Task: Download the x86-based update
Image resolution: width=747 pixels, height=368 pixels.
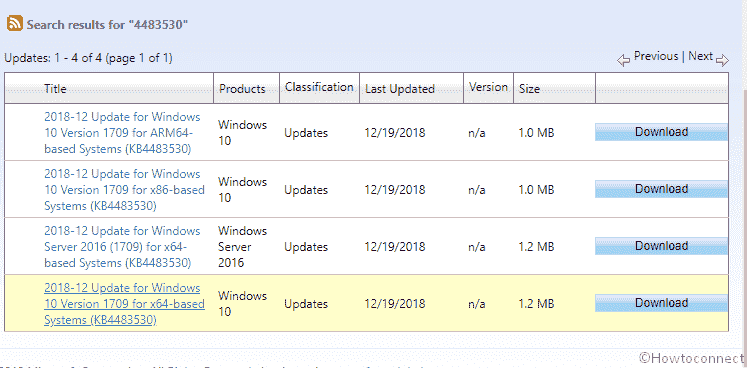Action: click(661, 189)
